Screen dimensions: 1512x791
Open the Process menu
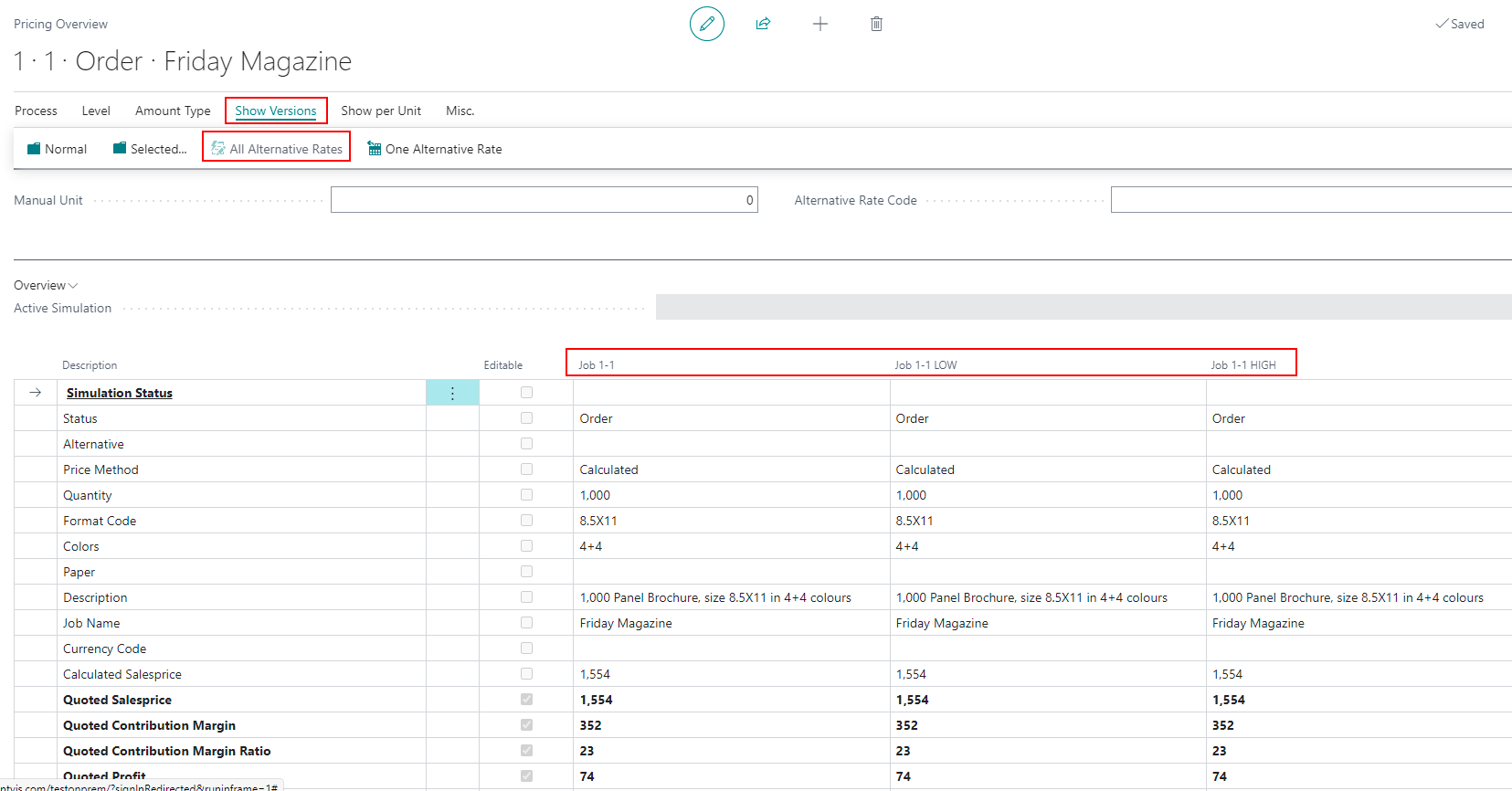point(36,111)
